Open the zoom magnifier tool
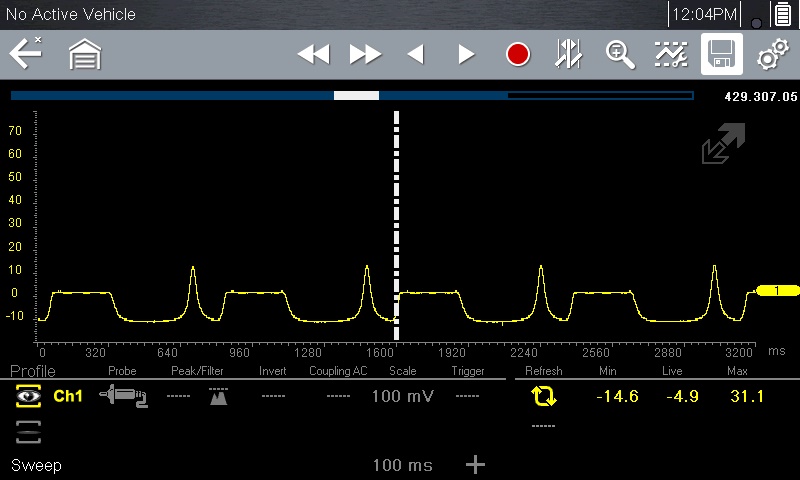Screen dimensions: 800x480 point(620,55)
